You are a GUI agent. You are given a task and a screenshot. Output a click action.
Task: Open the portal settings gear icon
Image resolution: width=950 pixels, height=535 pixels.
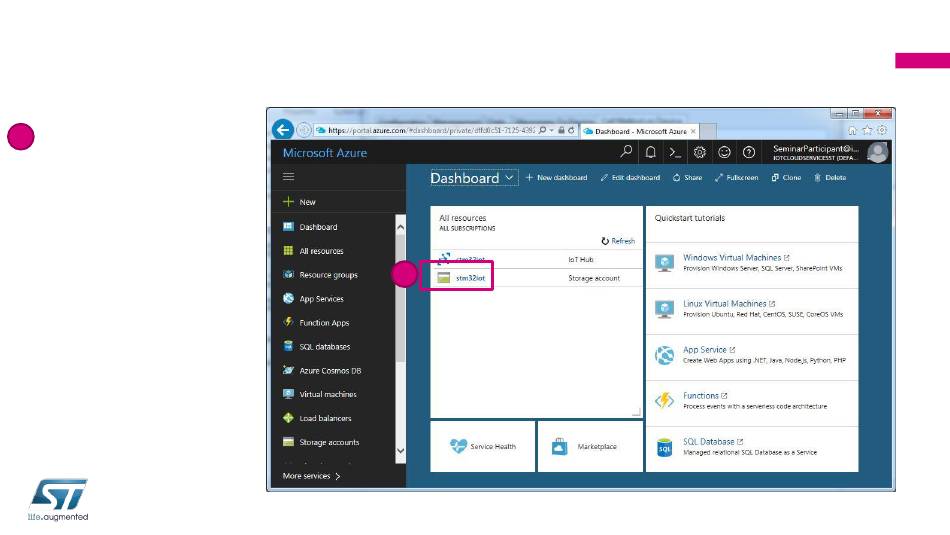(x=700, y=153)
